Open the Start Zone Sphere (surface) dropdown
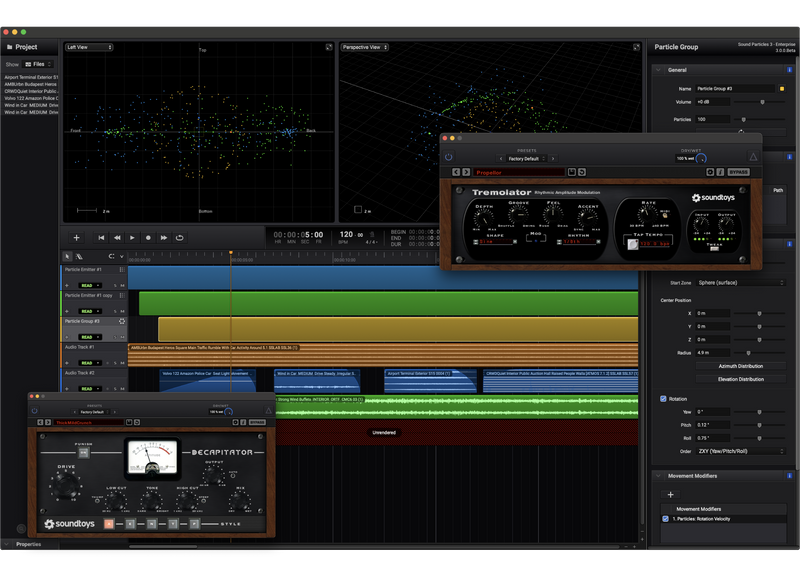The height and width of the screenshot is (577, 800). (x=741, y=283)
